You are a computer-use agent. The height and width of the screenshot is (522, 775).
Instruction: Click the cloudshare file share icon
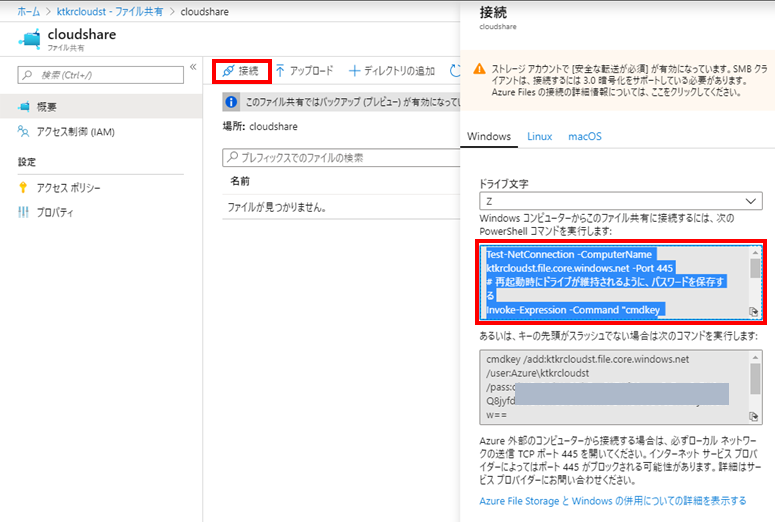pyautogui.click(x=30, y=39)
